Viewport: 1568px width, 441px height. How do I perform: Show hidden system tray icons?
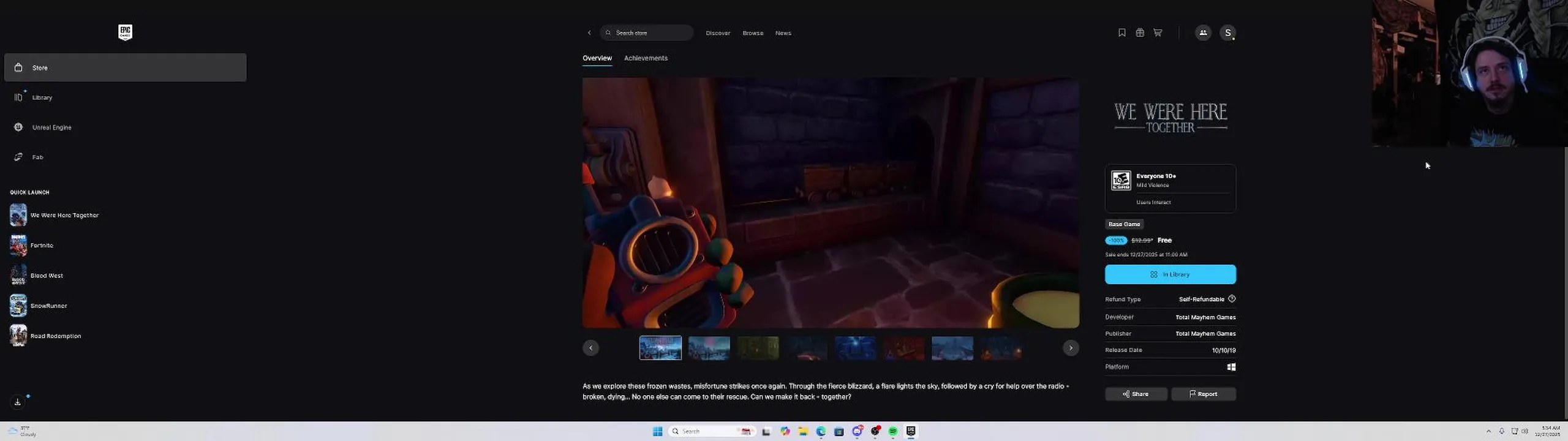tap(1488, 431)
